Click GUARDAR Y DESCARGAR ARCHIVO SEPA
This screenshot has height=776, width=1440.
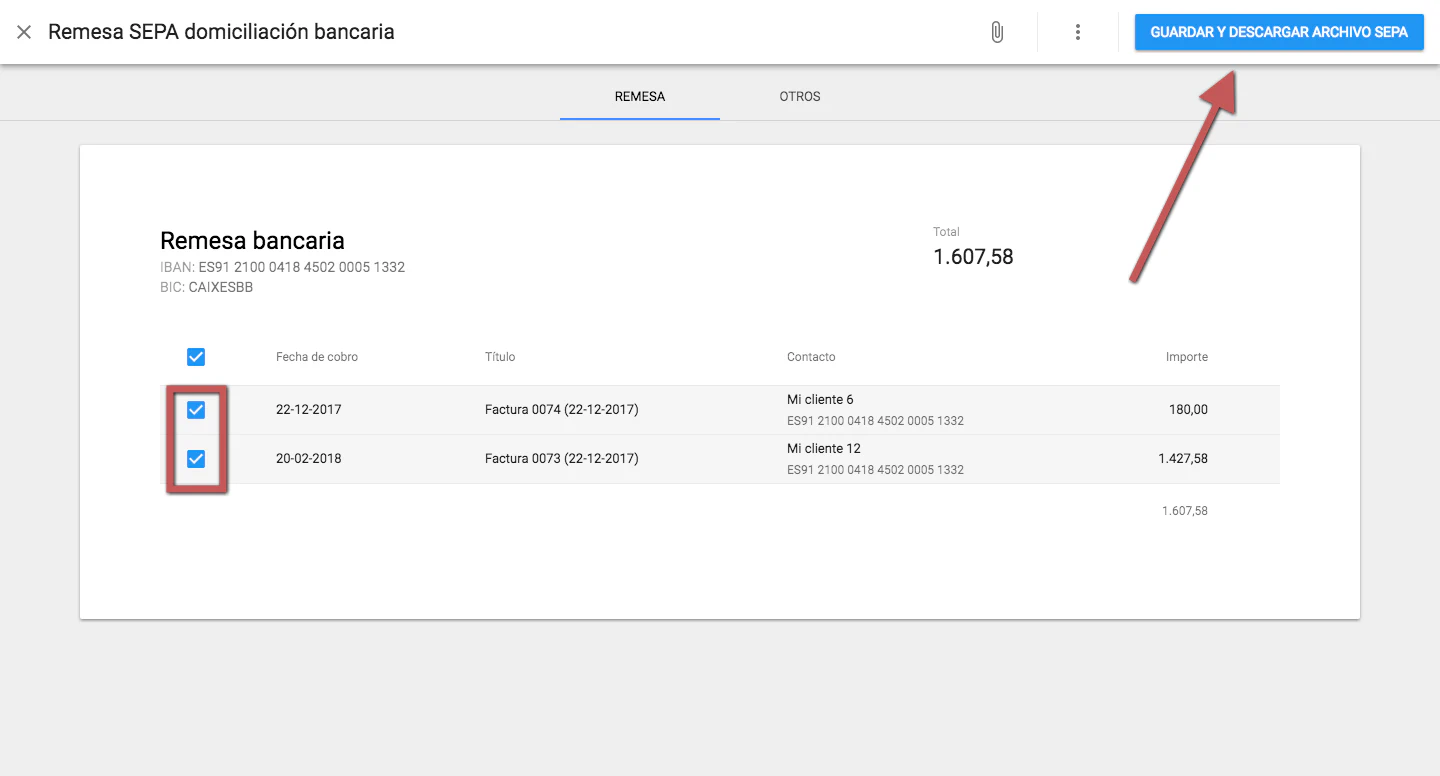pos(1278,31)
